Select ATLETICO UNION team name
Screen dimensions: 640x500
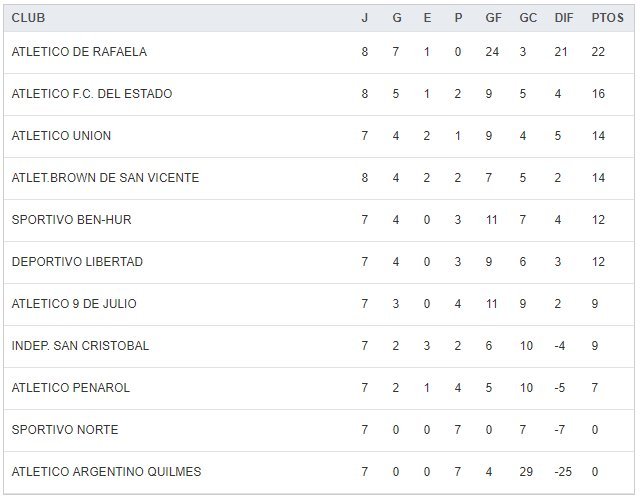(x=61, y=136)
